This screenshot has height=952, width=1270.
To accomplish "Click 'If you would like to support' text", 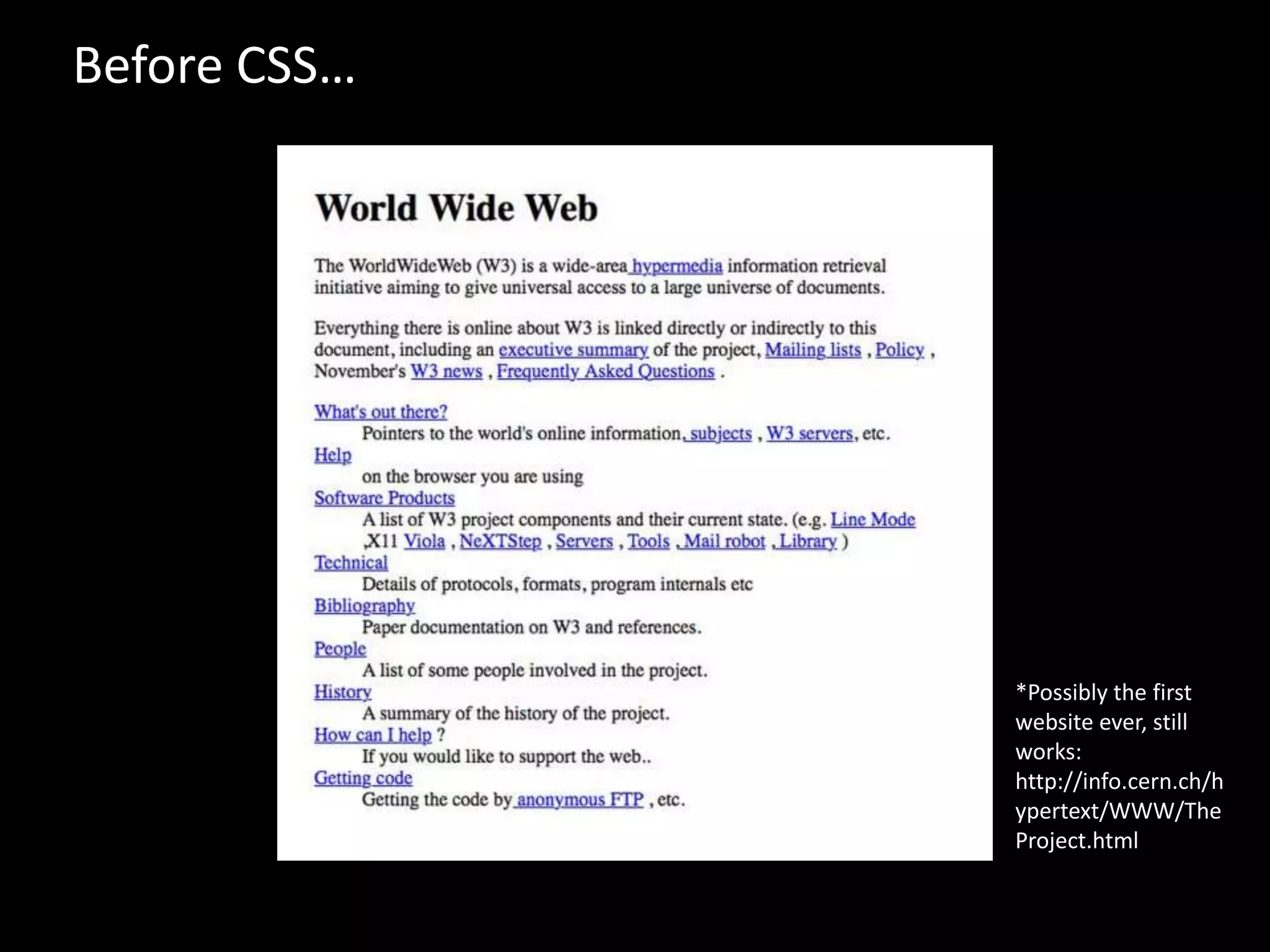I will [469, 757].
